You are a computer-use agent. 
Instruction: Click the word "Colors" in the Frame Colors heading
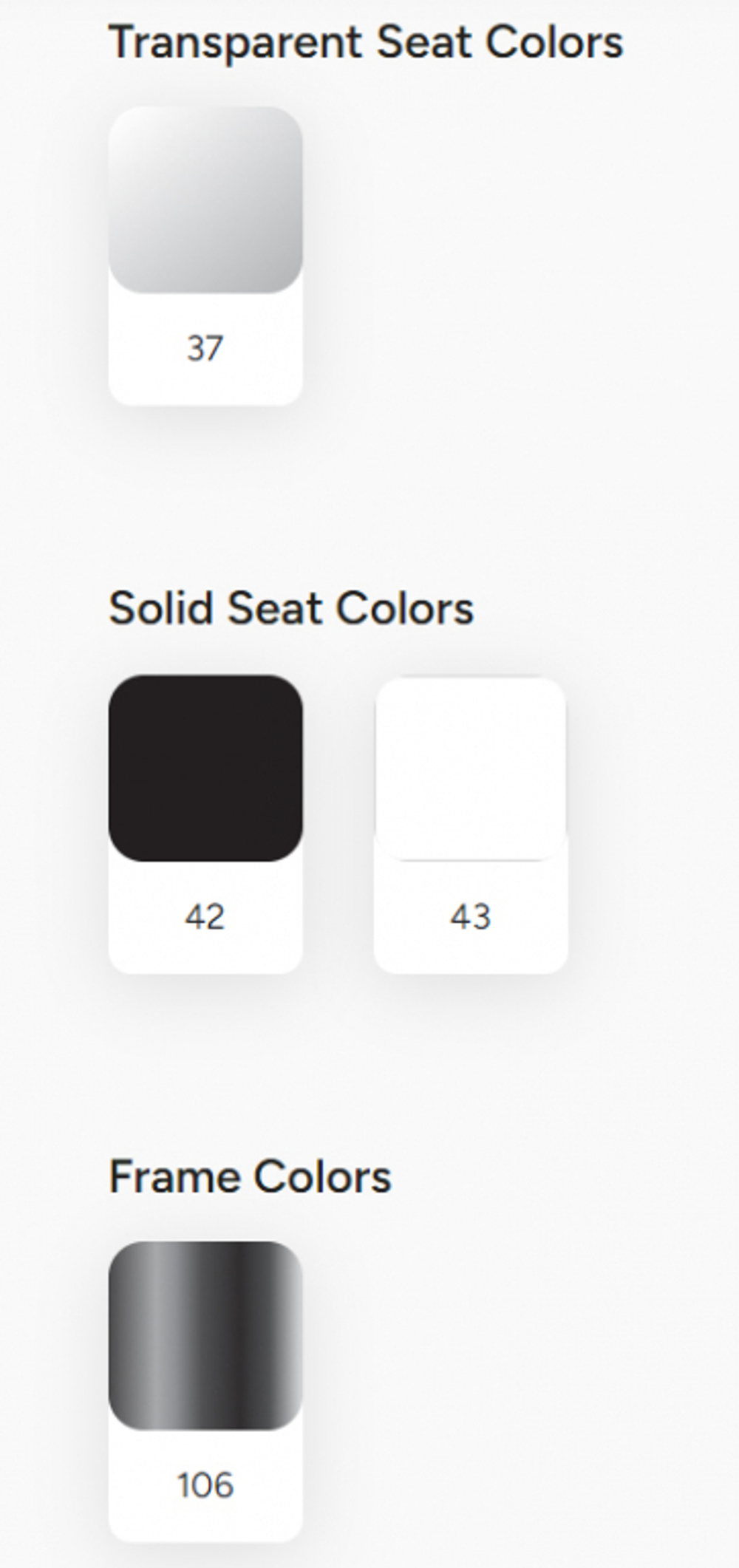point(321,1177)
